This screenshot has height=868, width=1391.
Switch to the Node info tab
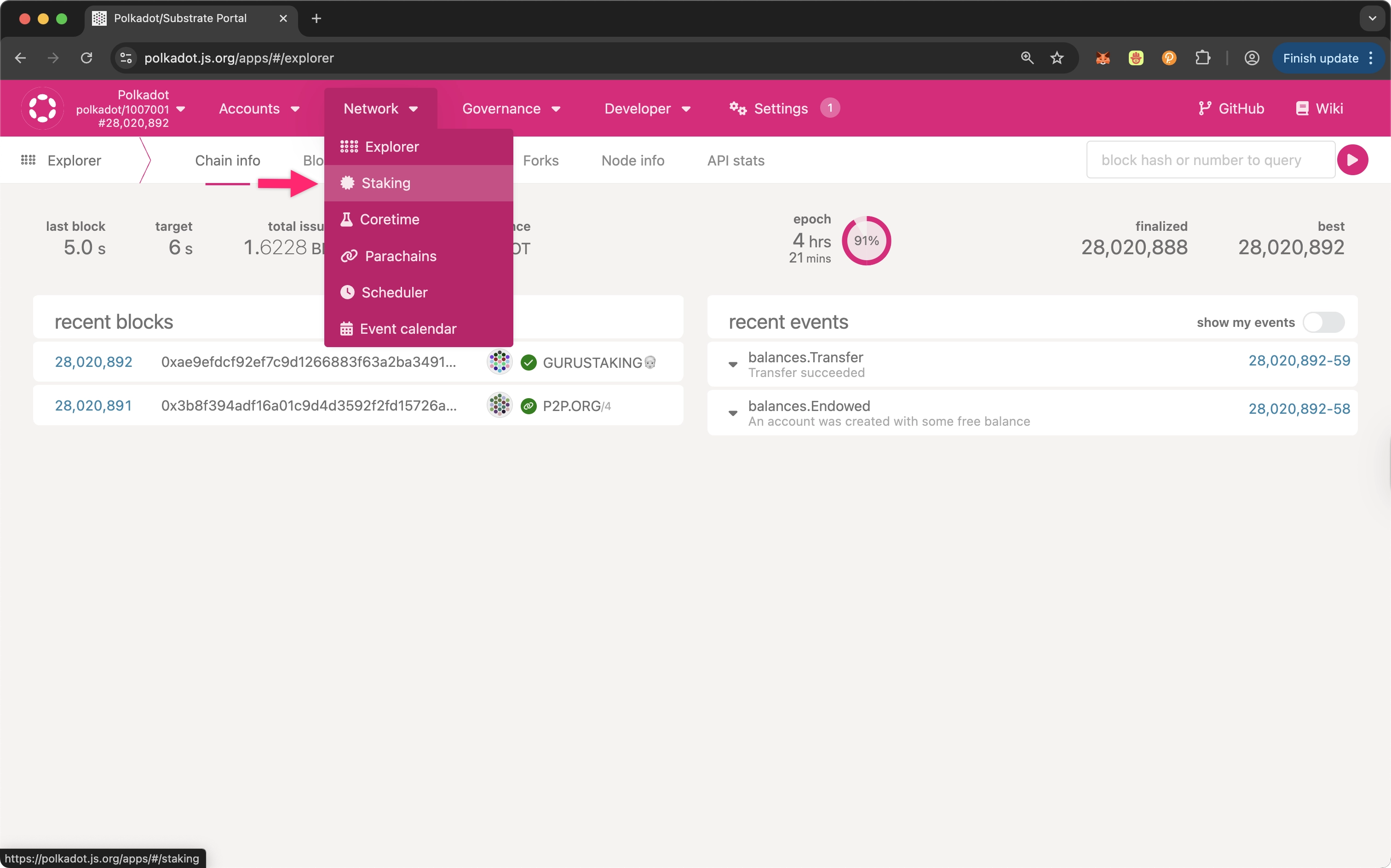pyautogui.click(x=632, y=161)
